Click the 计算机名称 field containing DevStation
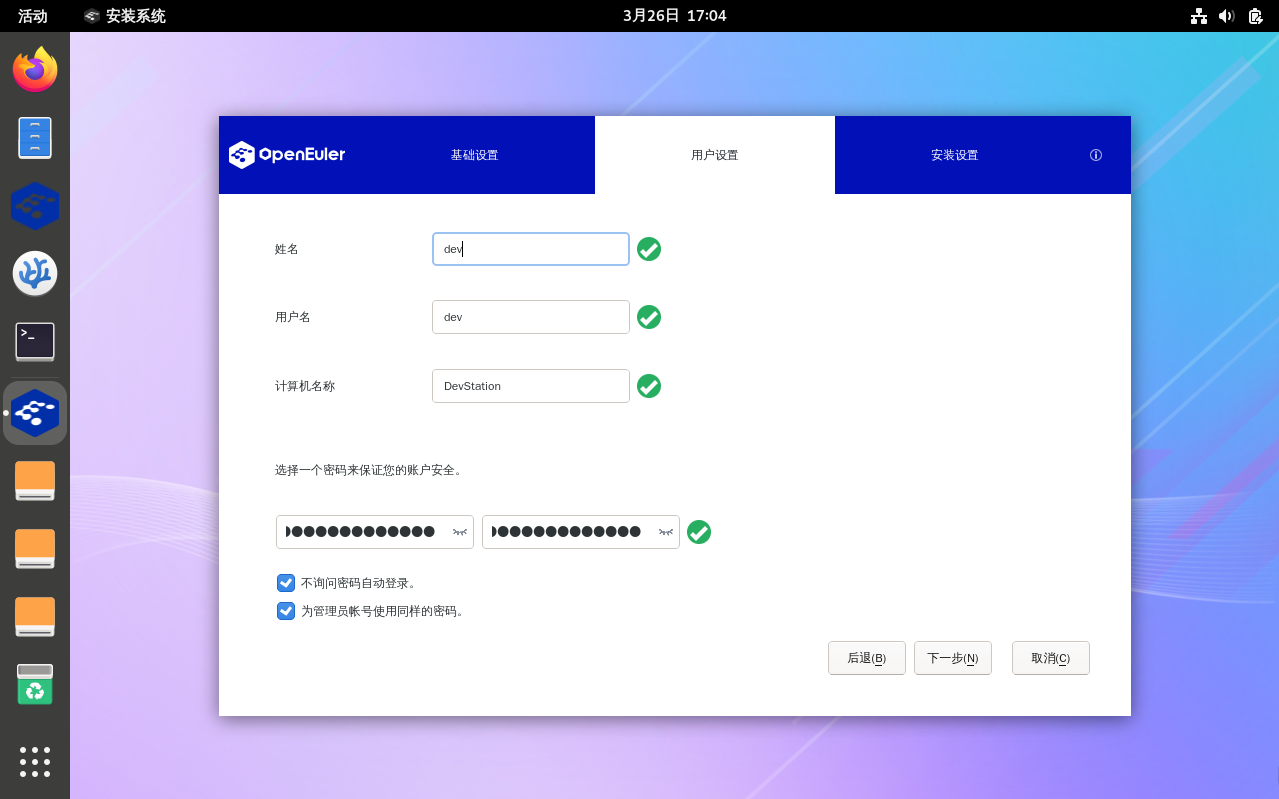Viewport: 1279px width, 799px height. click(x=530, y=386)
